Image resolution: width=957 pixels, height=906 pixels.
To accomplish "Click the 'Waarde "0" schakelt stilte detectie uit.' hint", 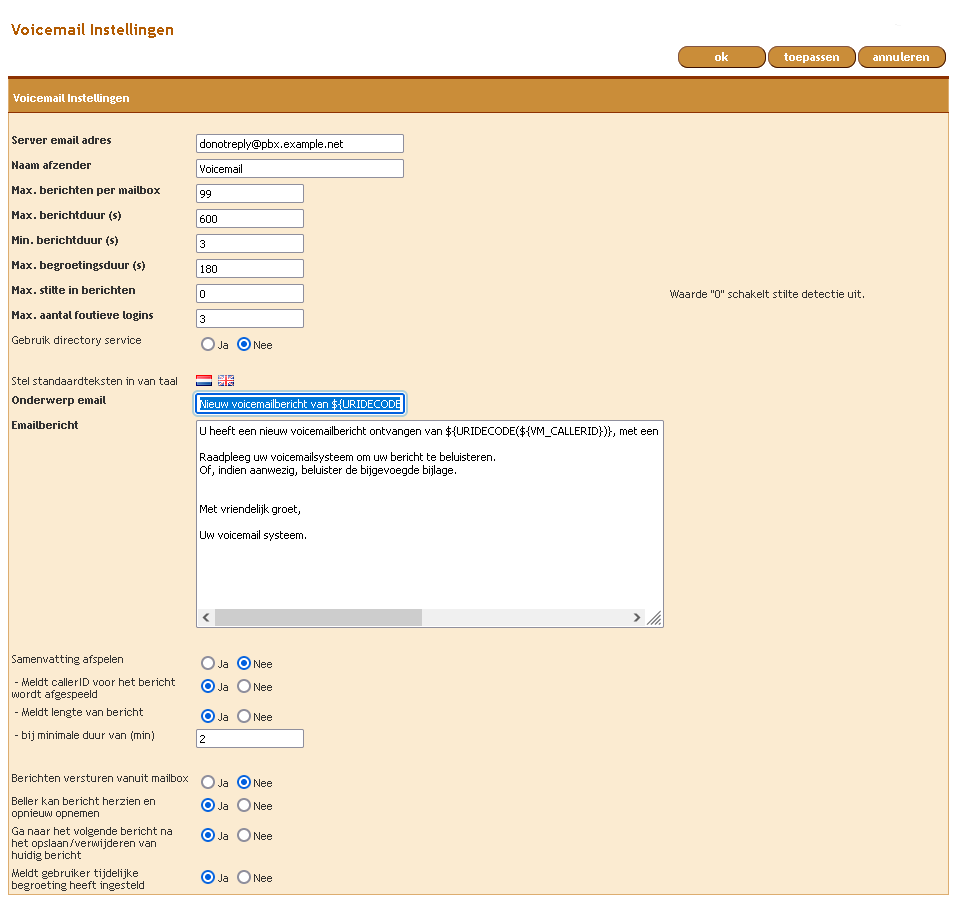I will point(767,294).
